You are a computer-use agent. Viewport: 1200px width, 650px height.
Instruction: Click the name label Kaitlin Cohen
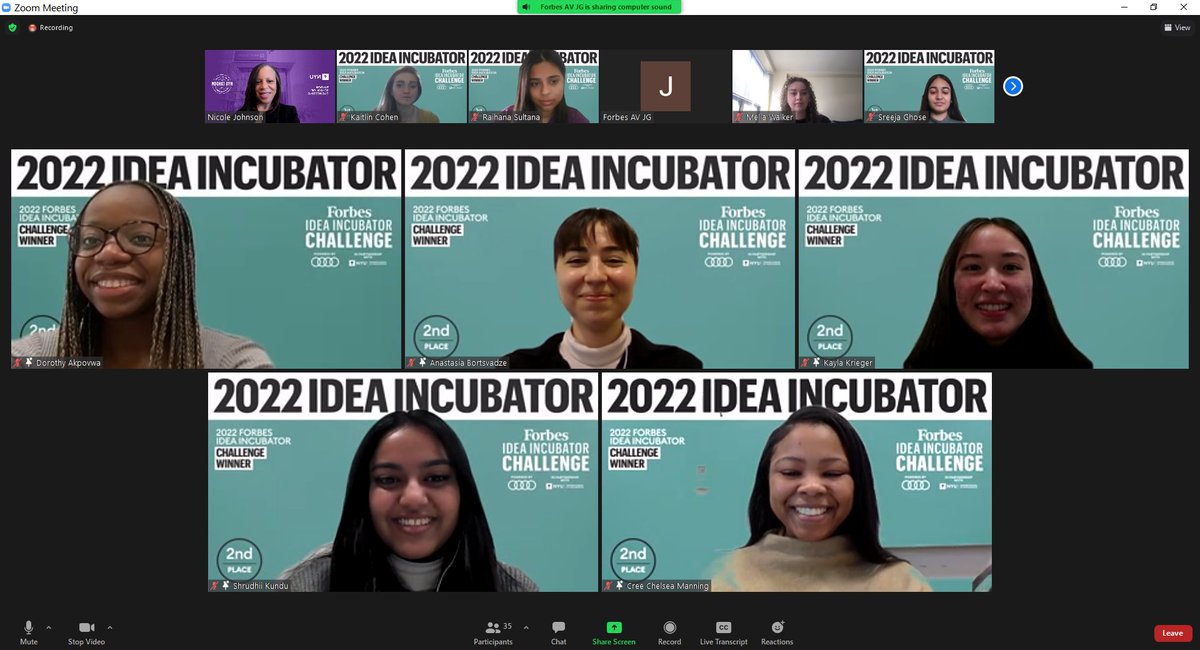click(375, 117)
